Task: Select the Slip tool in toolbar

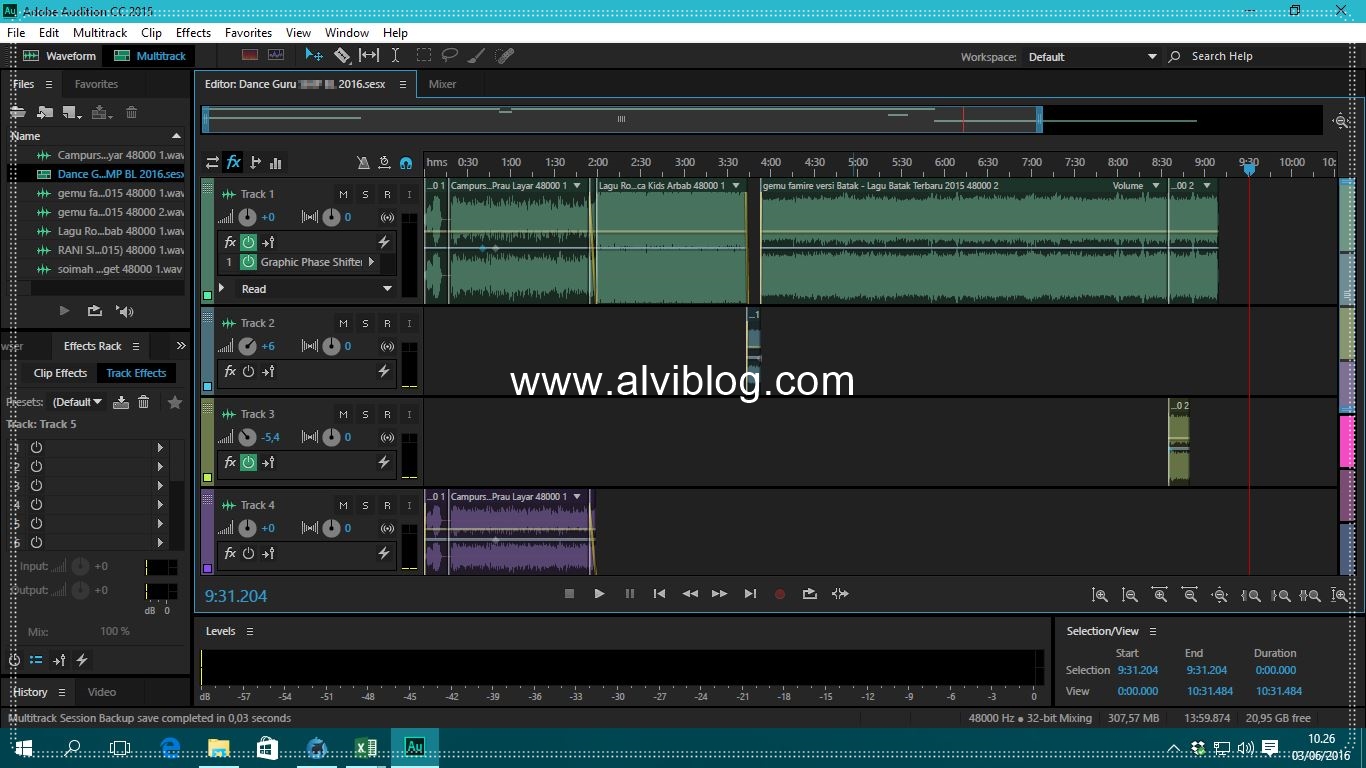Action: pyautogui.click(x=369, y=56)
